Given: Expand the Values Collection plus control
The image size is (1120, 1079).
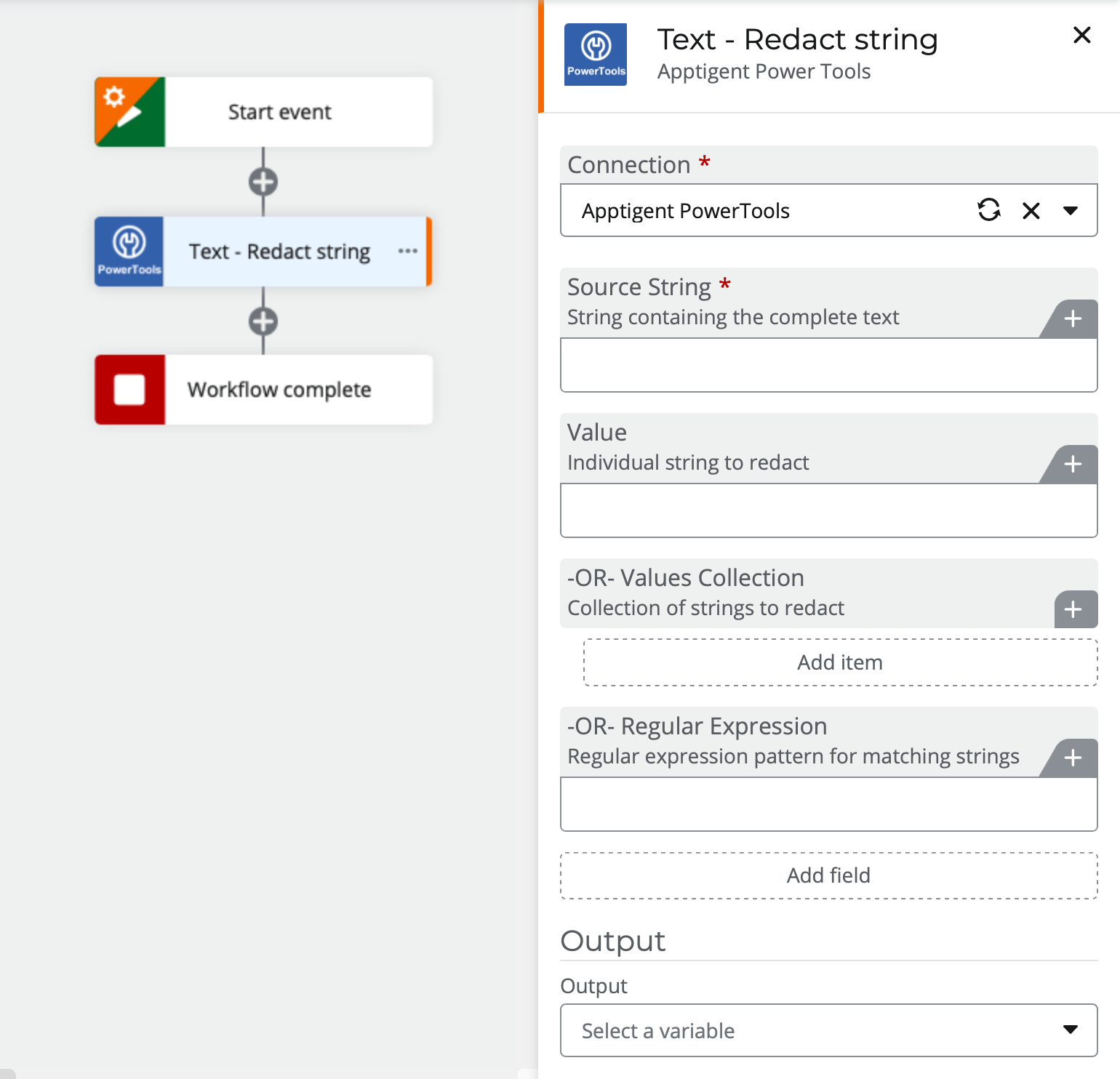Looking at the screenshot, I should point(1075,609).
